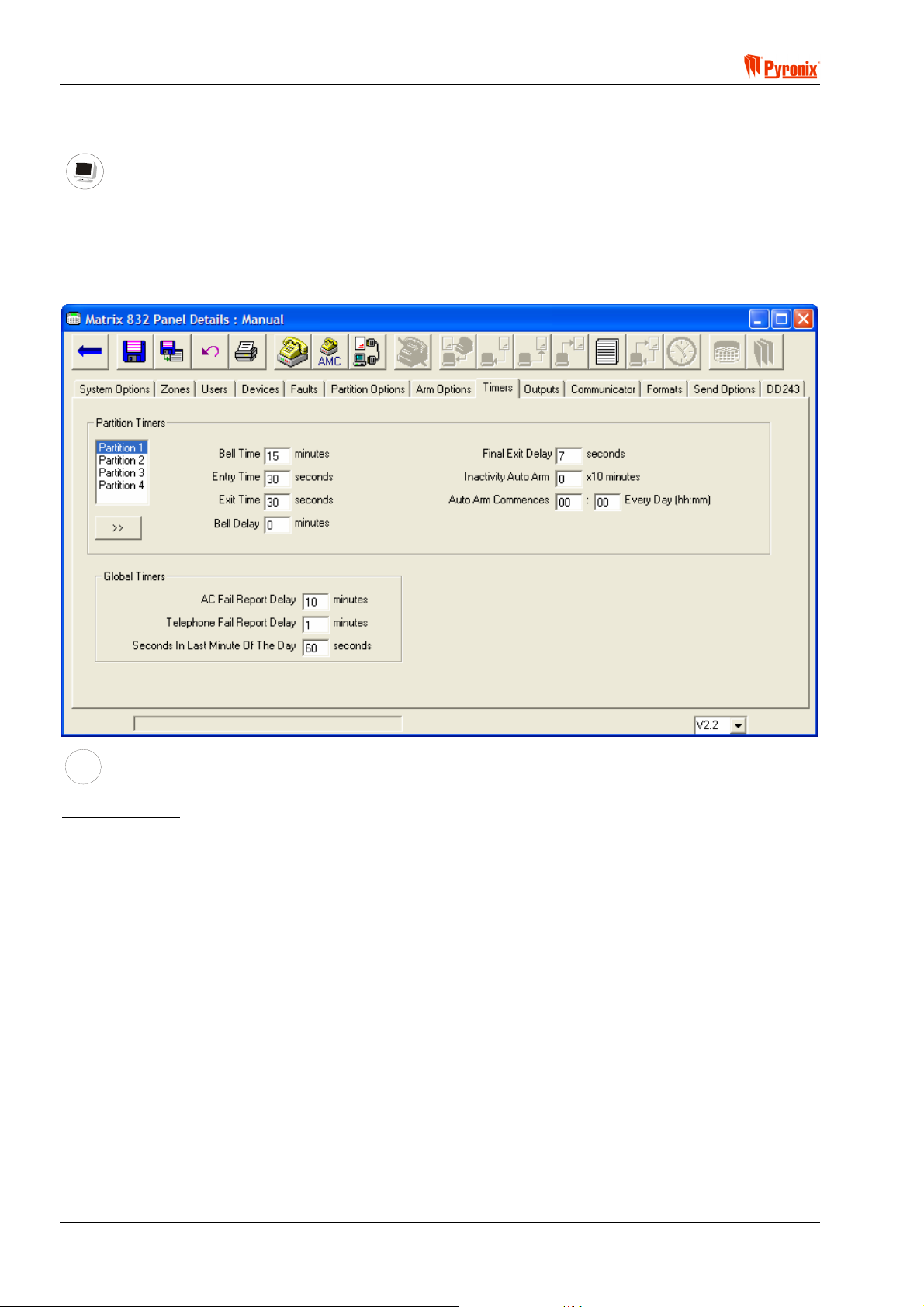Click the greyed keypad icon in toolbar
The width and height of the screenshot is (924, 1307).
tap(727, 352)
